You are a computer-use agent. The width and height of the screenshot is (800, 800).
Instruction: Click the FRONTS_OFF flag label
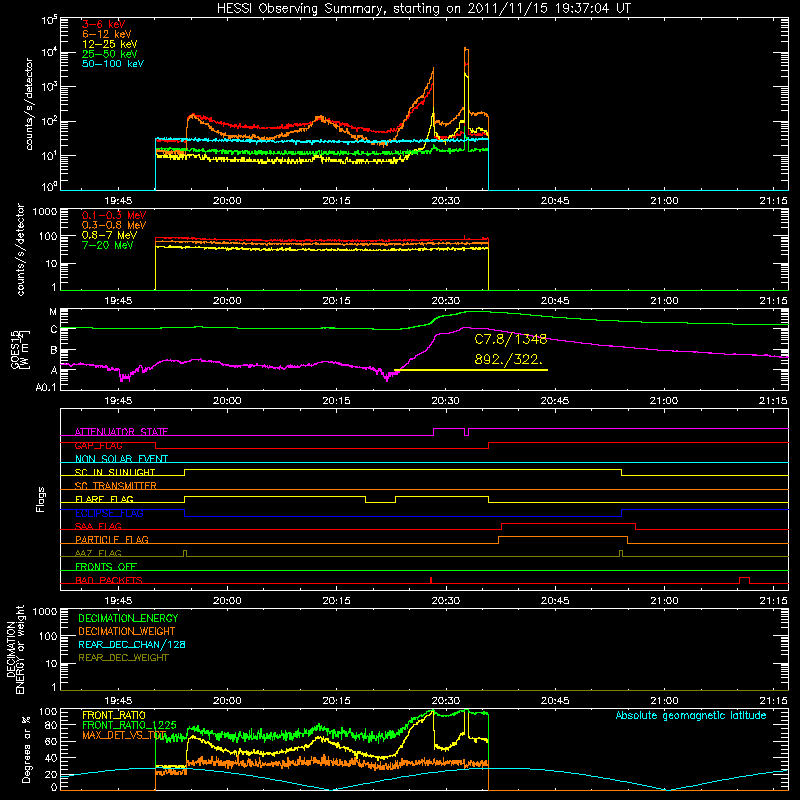point(106,567)
